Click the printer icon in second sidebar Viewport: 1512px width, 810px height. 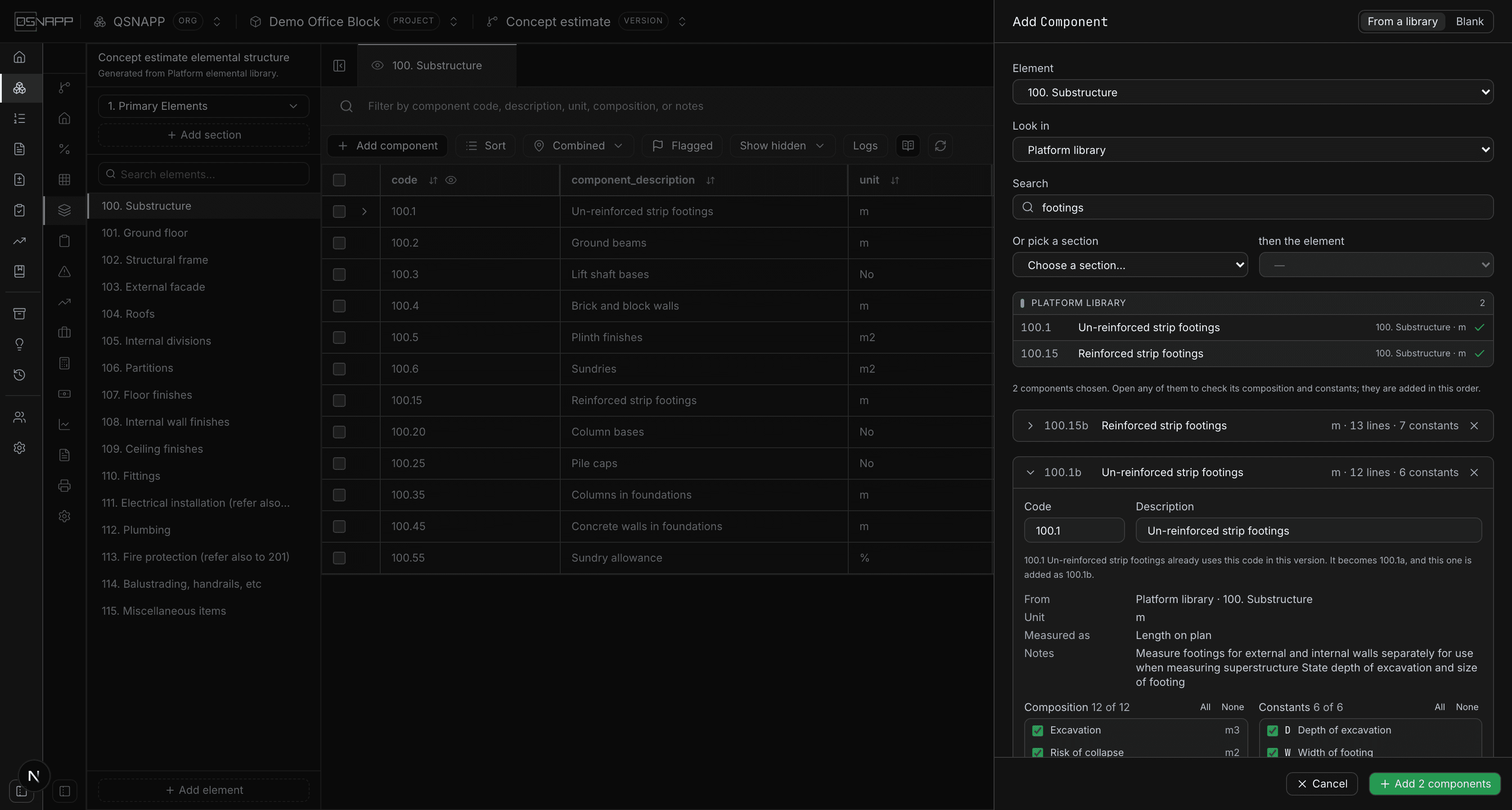64,486
